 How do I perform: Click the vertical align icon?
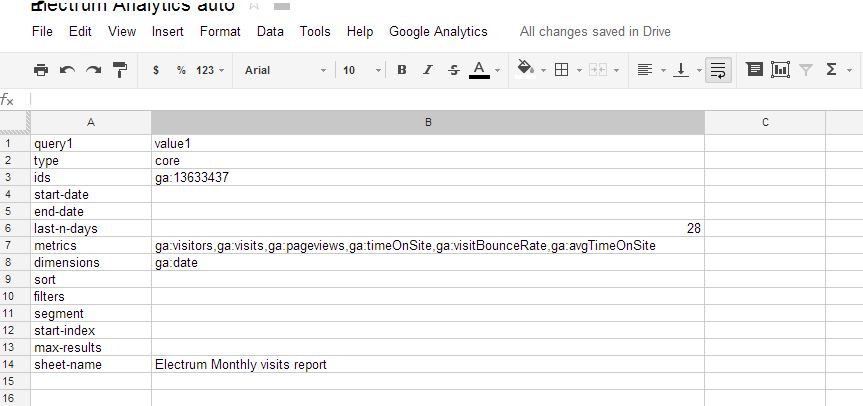coord(681,70)
